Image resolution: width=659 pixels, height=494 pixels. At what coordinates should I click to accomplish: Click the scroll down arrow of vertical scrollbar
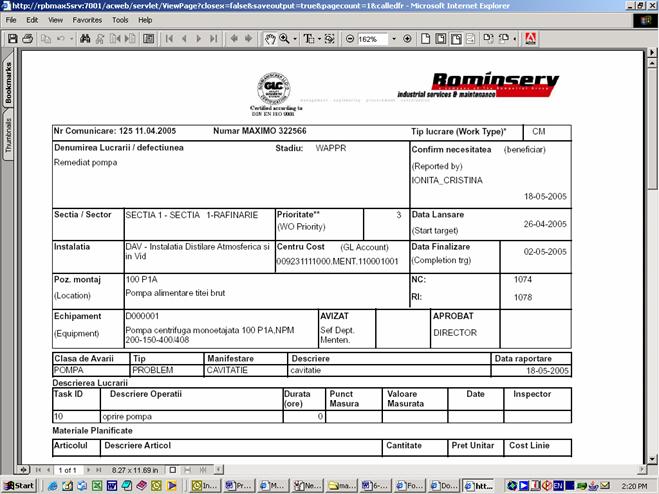click(652, 459)
